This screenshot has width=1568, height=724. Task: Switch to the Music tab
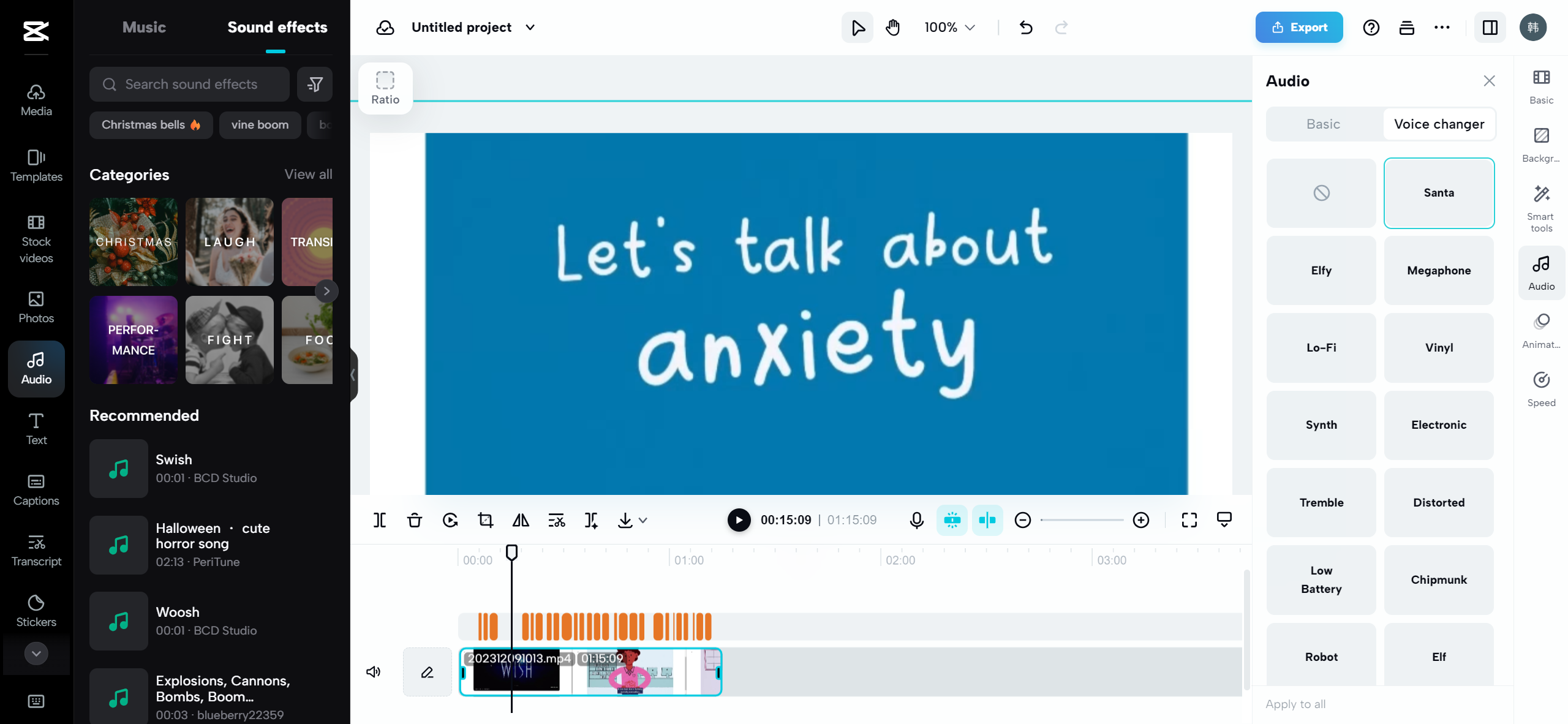[x=144, y=27]
